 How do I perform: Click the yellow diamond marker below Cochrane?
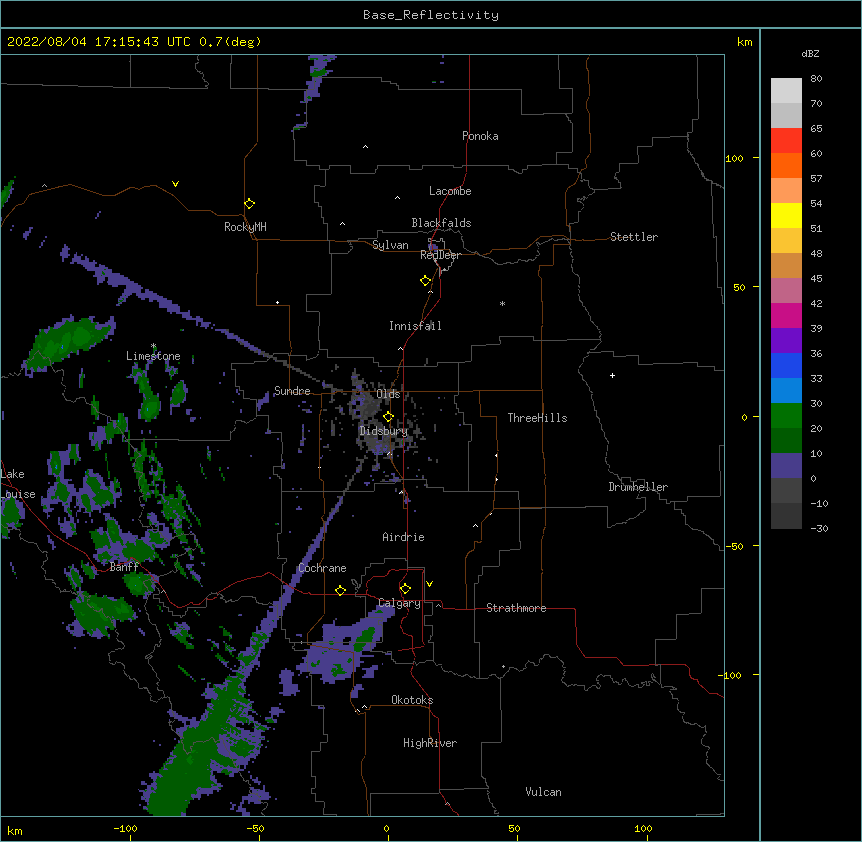tap(340, 590)
